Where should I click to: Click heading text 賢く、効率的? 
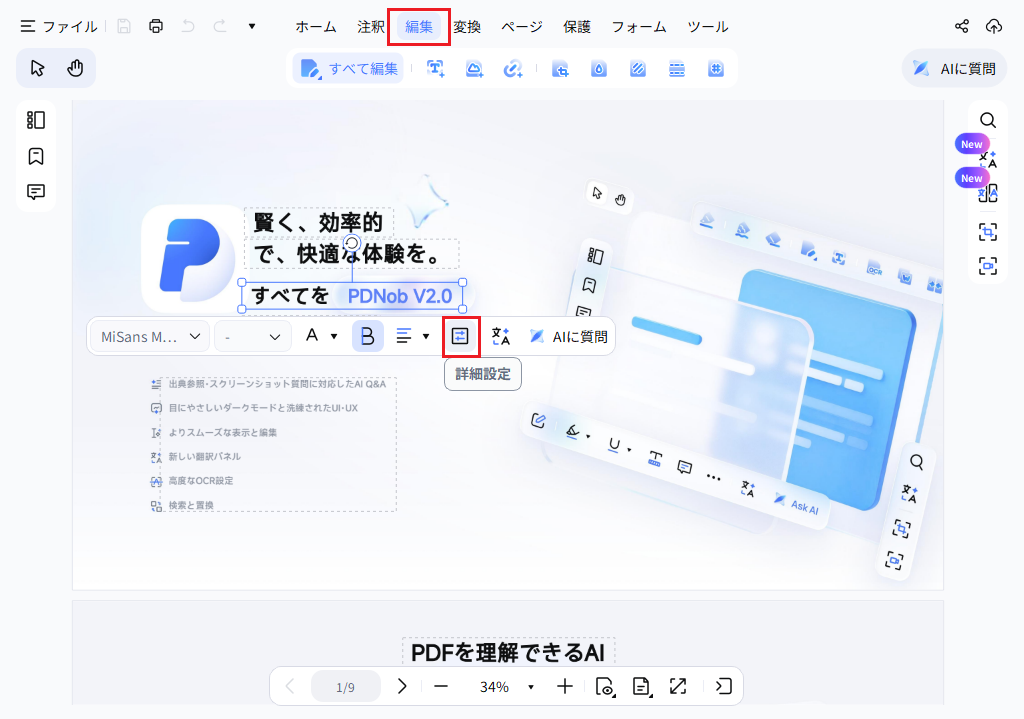318,223
